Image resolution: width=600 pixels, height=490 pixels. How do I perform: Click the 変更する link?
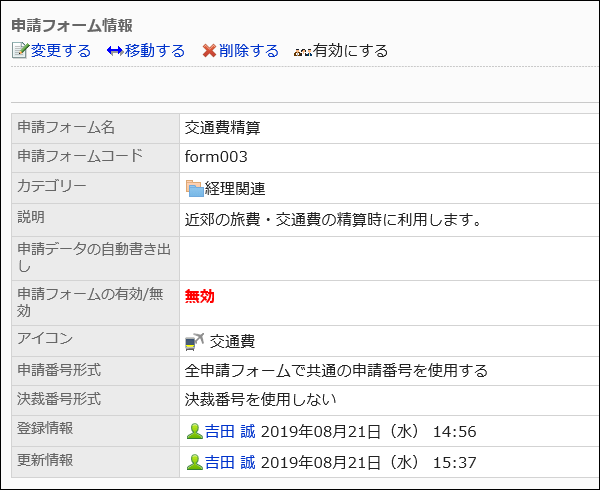point(60,50)
